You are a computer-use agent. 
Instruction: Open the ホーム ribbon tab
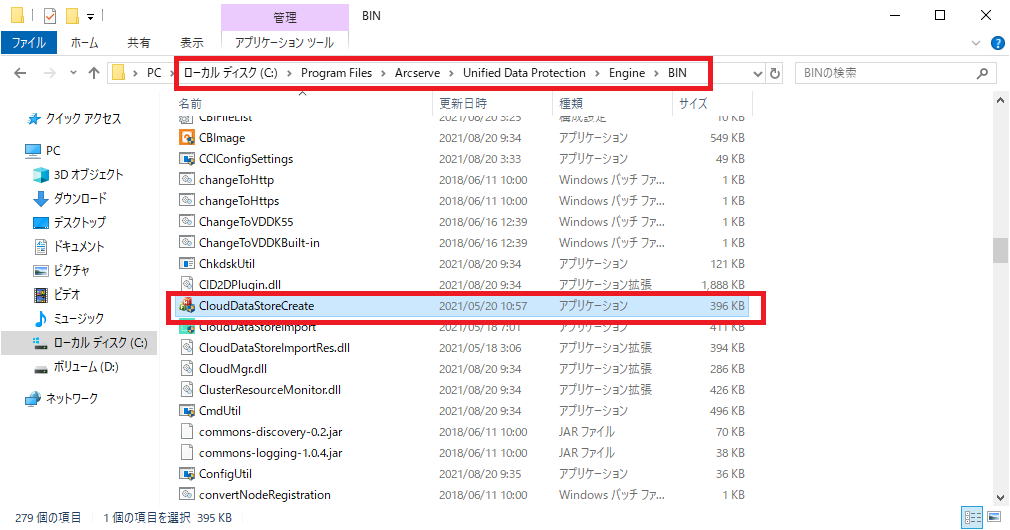point(84,43)
